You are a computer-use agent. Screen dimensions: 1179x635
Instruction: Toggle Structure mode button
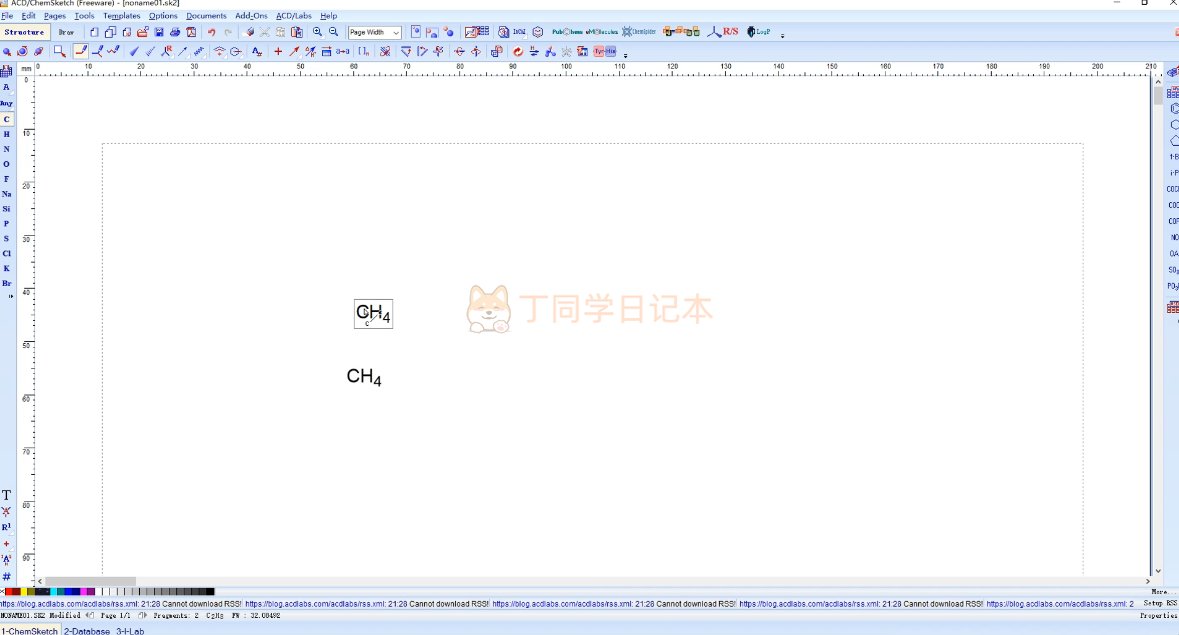(24, 32)
